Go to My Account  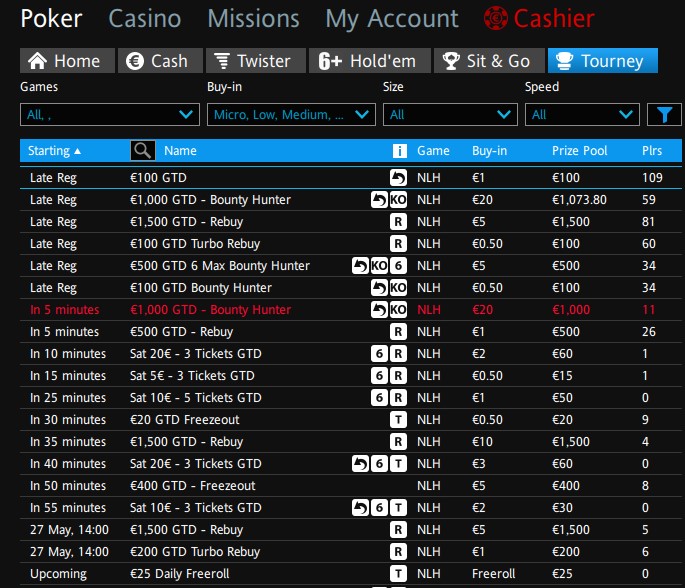[392, 19]
